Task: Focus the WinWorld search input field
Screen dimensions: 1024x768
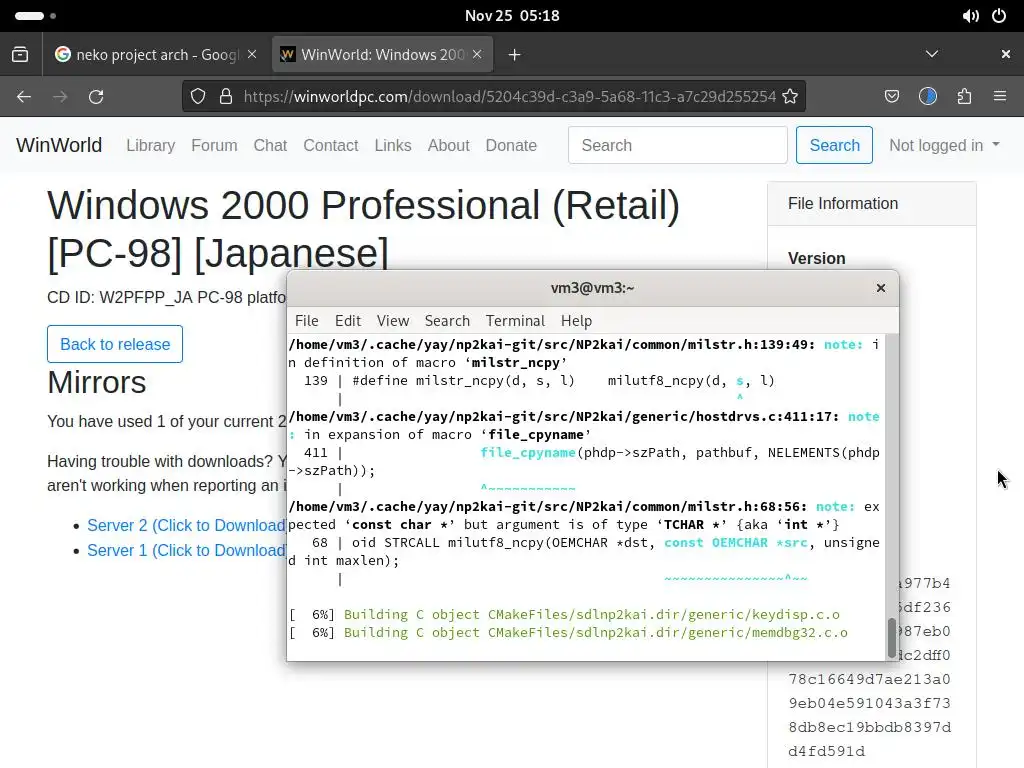Action: click(678, 145)
